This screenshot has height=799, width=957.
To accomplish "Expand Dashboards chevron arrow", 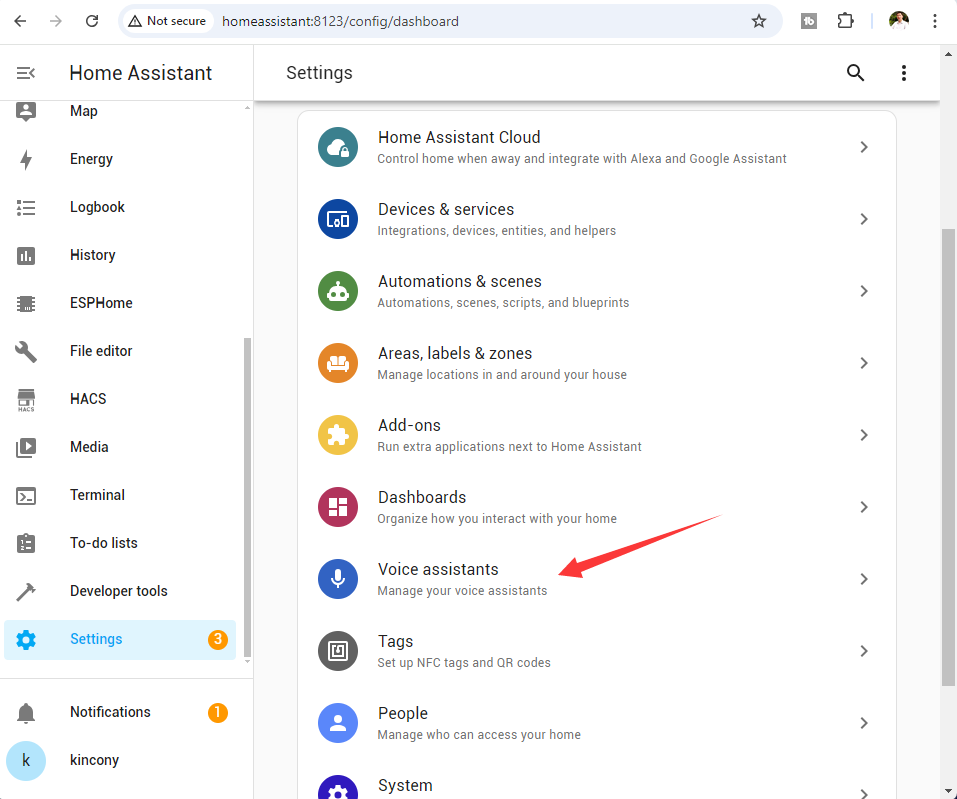I will [x=864, y=507].
